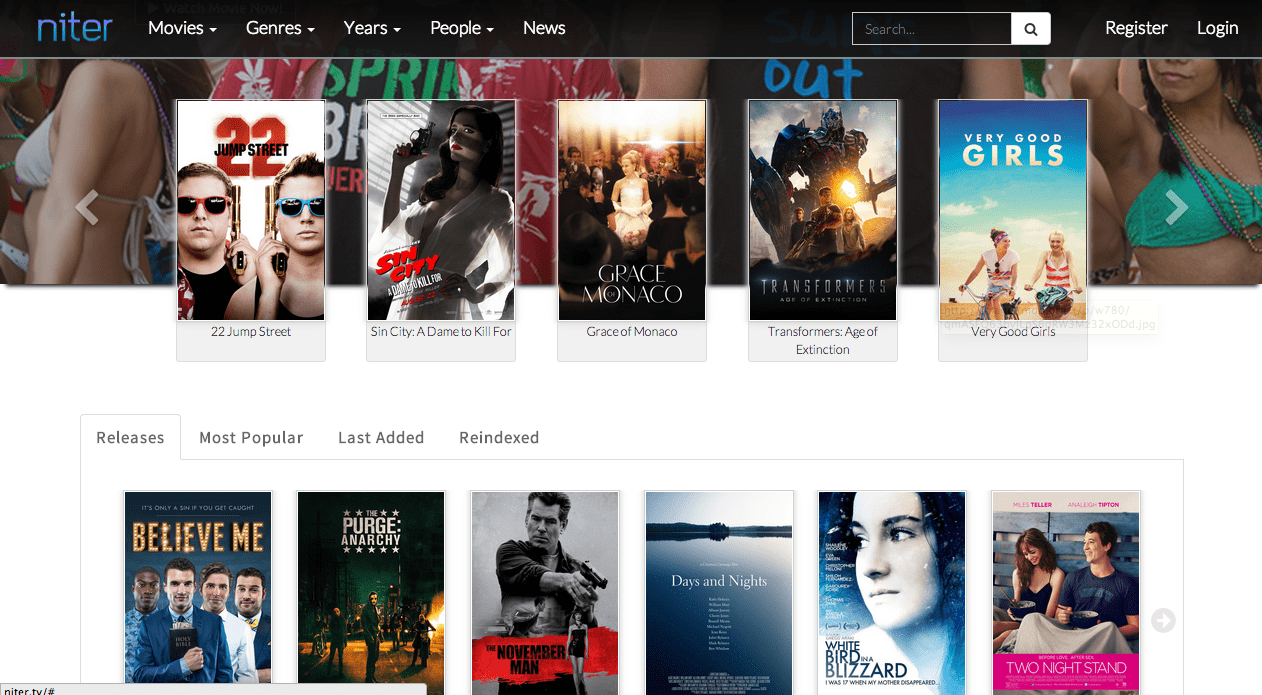1262x695 pixels.
Task: Click the niter logo in the navbar
Action: 75,28
